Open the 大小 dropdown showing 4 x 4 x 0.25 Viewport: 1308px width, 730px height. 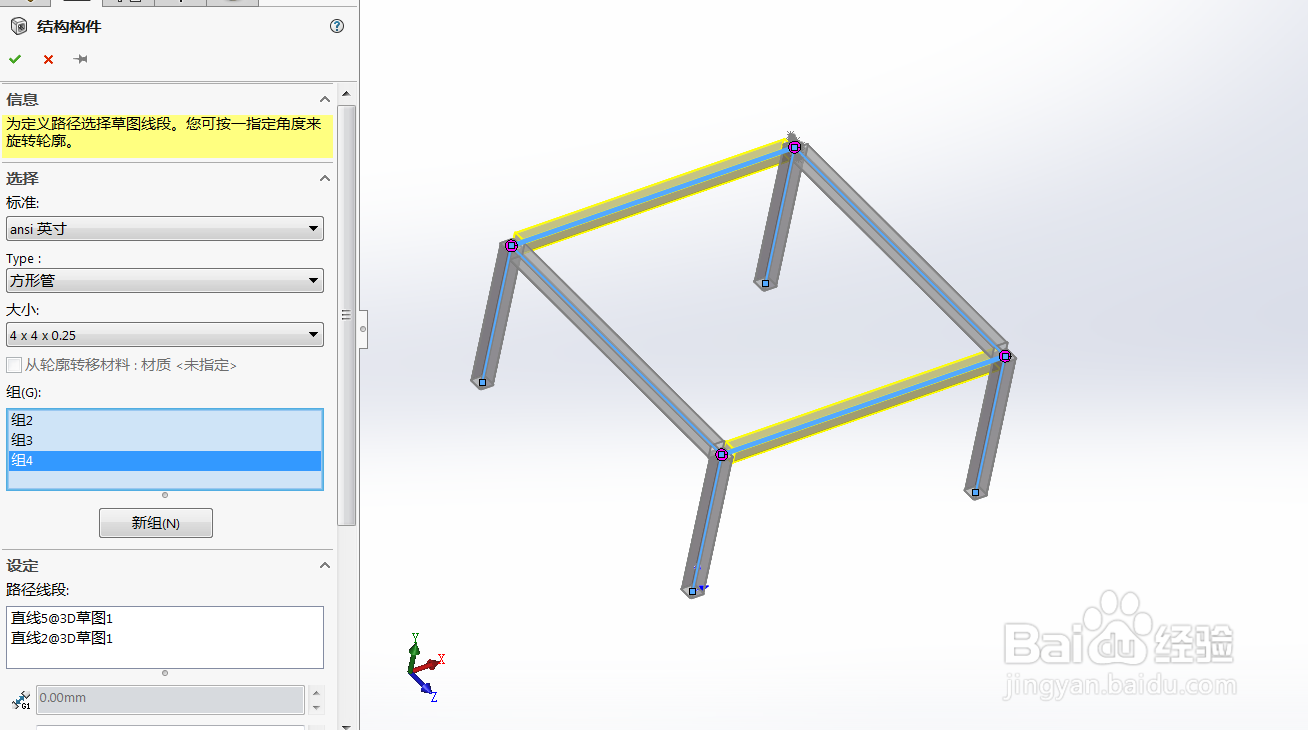(165, 335)
